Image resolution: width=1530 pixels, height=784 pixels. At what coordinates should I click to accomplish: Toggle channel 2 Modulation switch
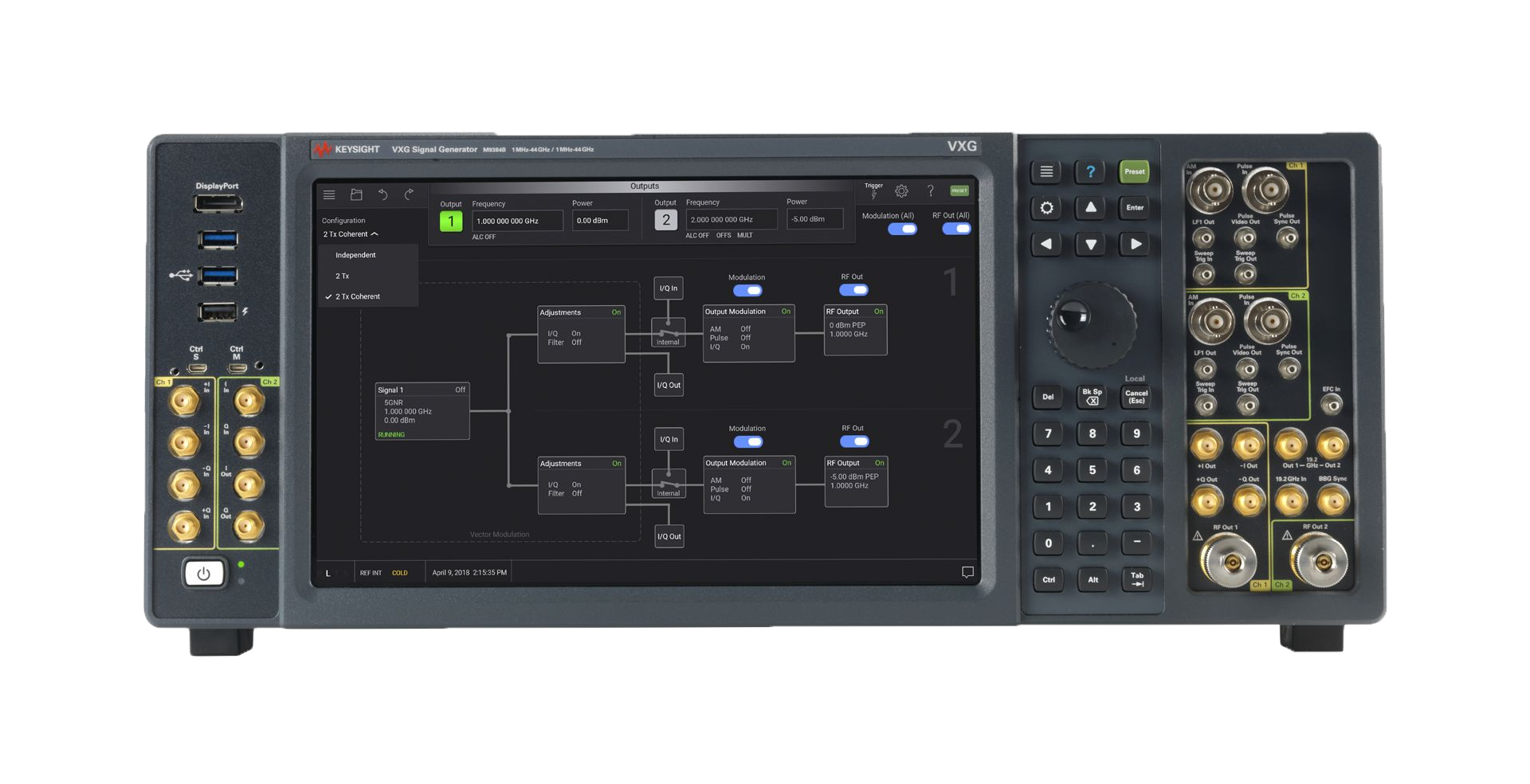tap(748, 442)
